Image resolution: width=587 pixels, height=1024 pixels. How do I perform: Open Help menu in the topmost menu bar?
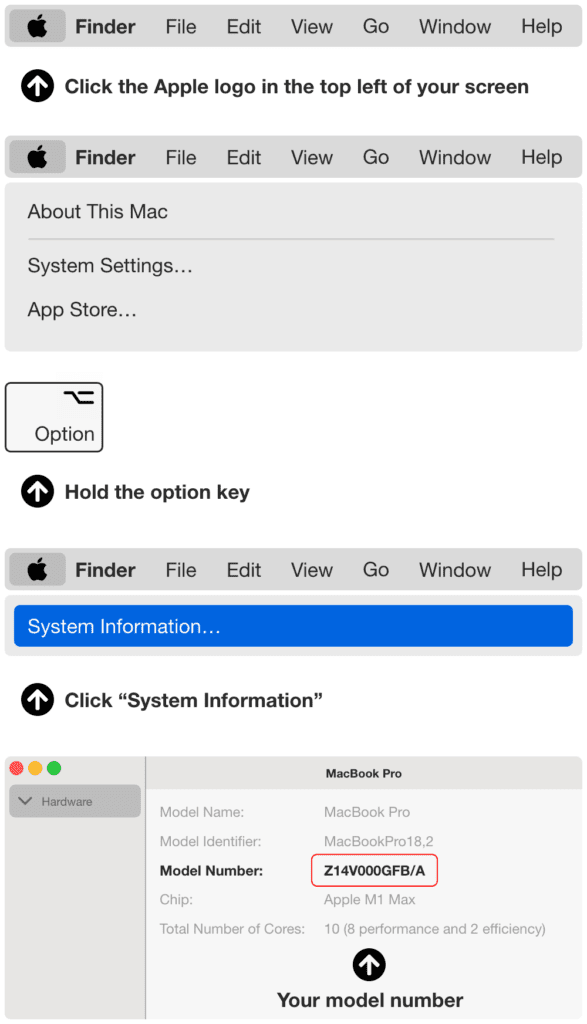[541, 27]
